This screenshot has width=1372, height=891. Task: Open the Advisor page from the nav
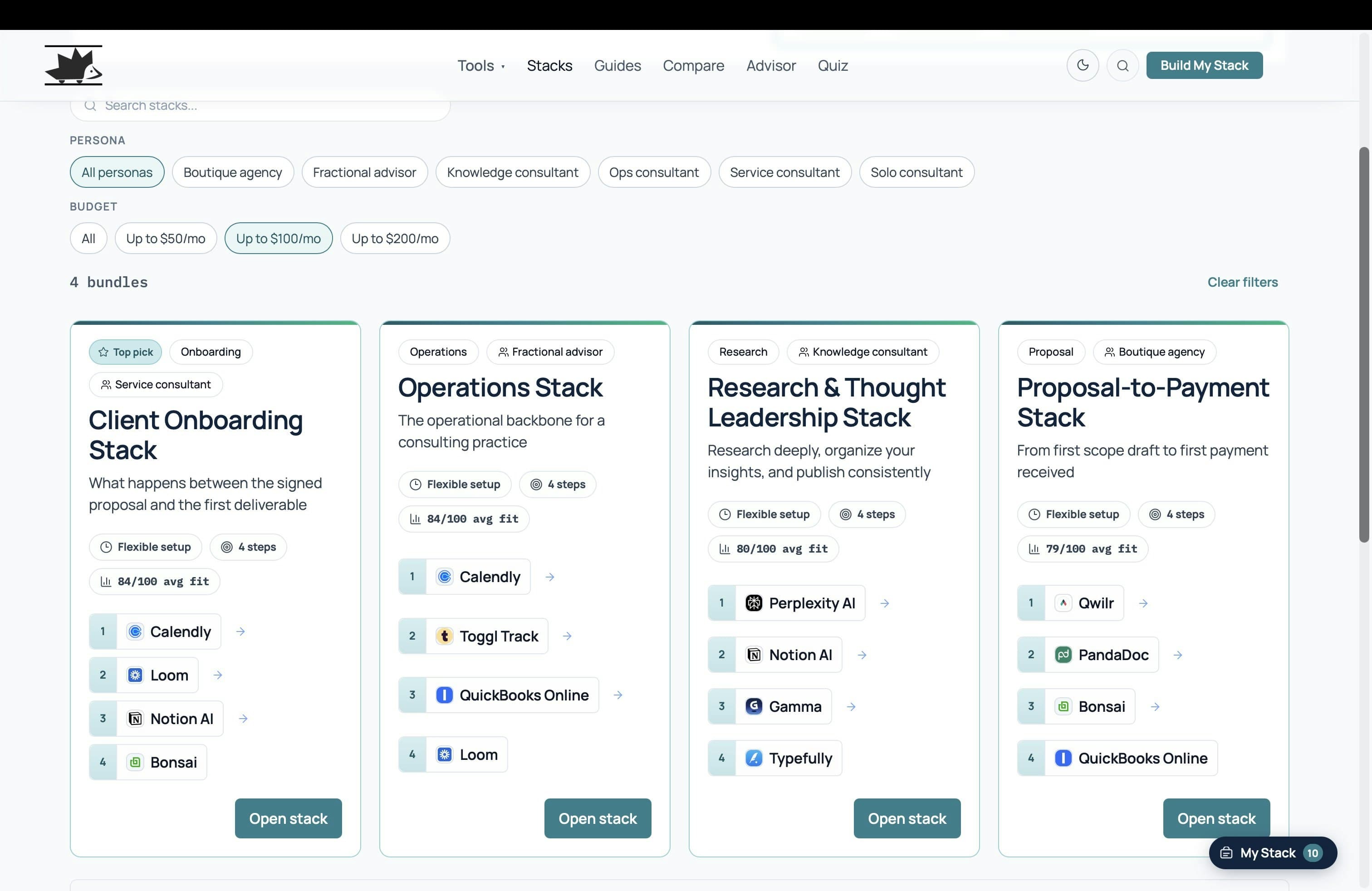[x=771, y=65]
